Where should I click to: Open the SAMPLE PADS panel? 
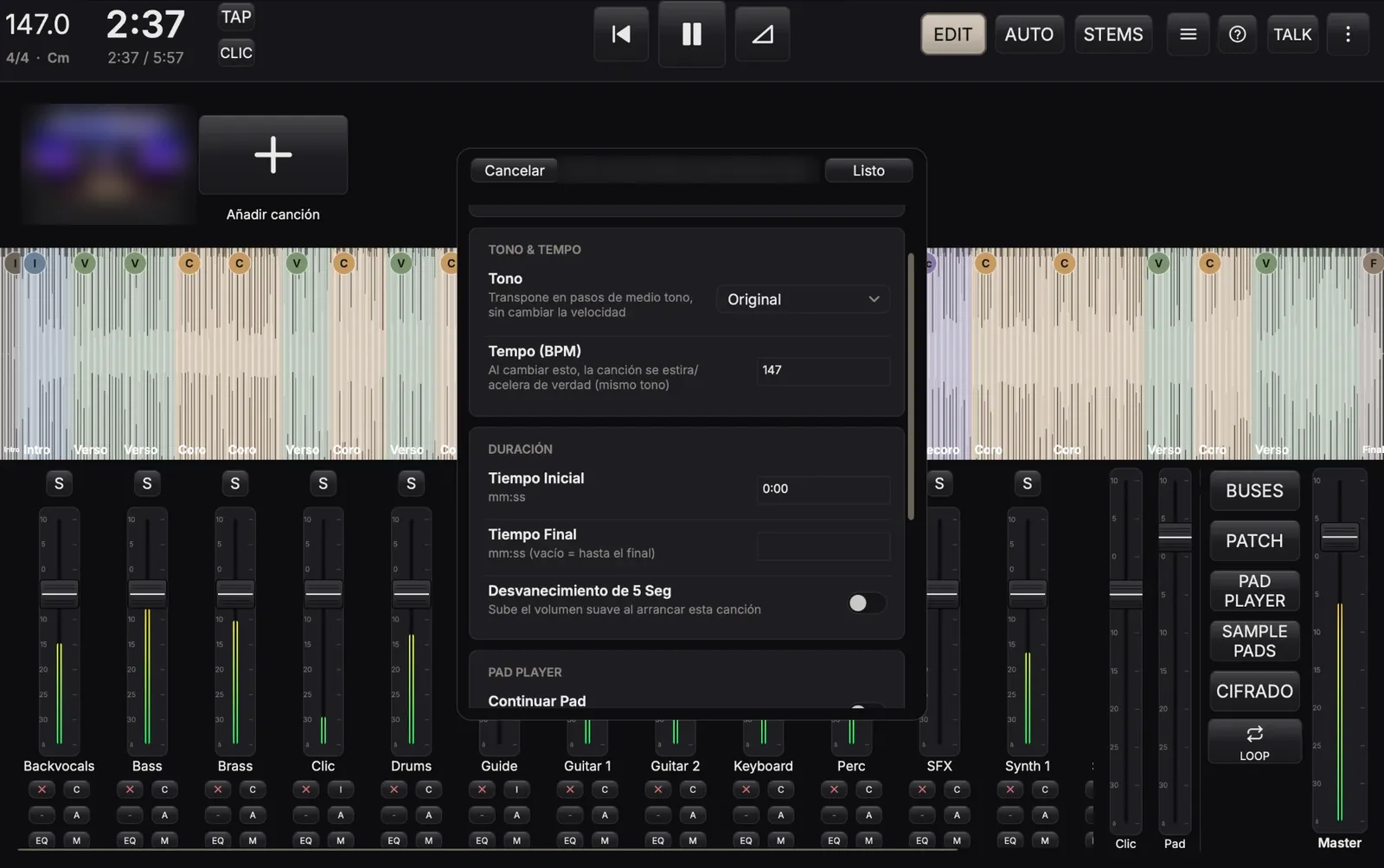(x=1254, y=641)
